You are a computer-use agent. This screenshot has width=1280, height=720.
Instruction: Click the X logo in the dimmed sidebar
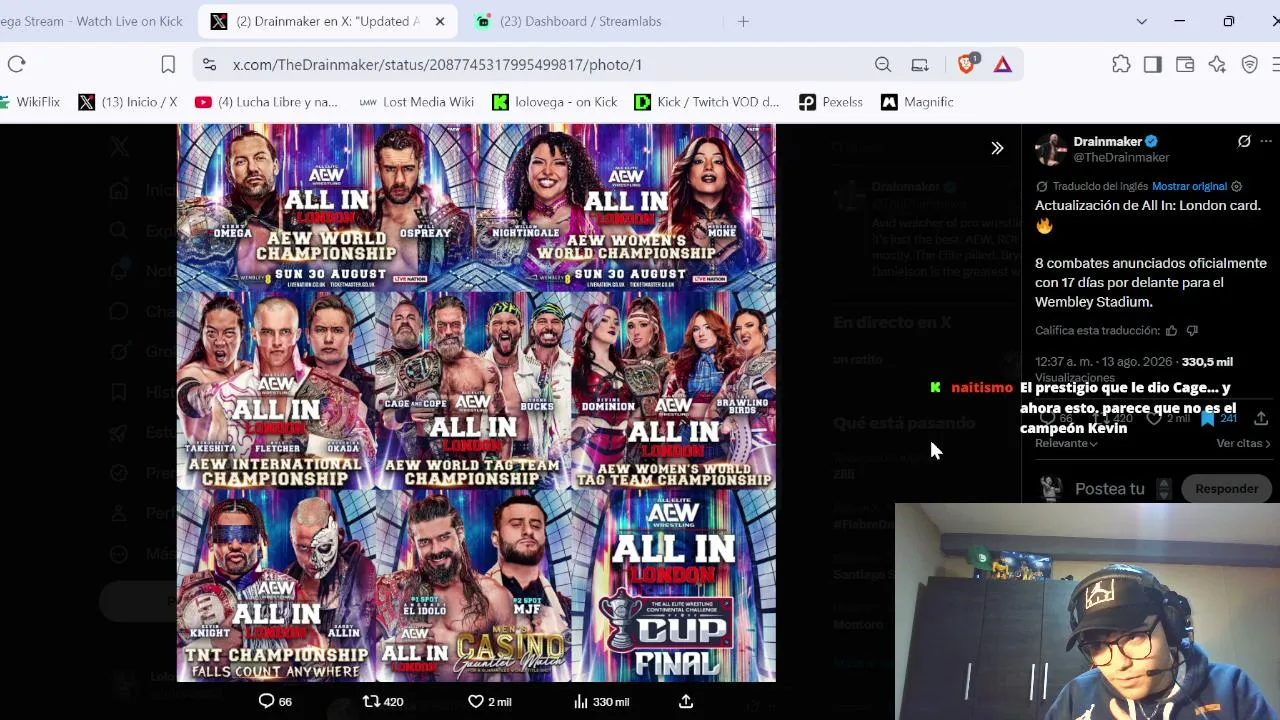click(119, 147)
